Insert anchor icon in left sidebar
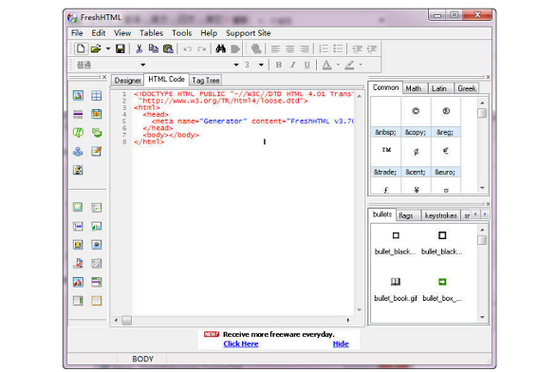 click(78, 151)
